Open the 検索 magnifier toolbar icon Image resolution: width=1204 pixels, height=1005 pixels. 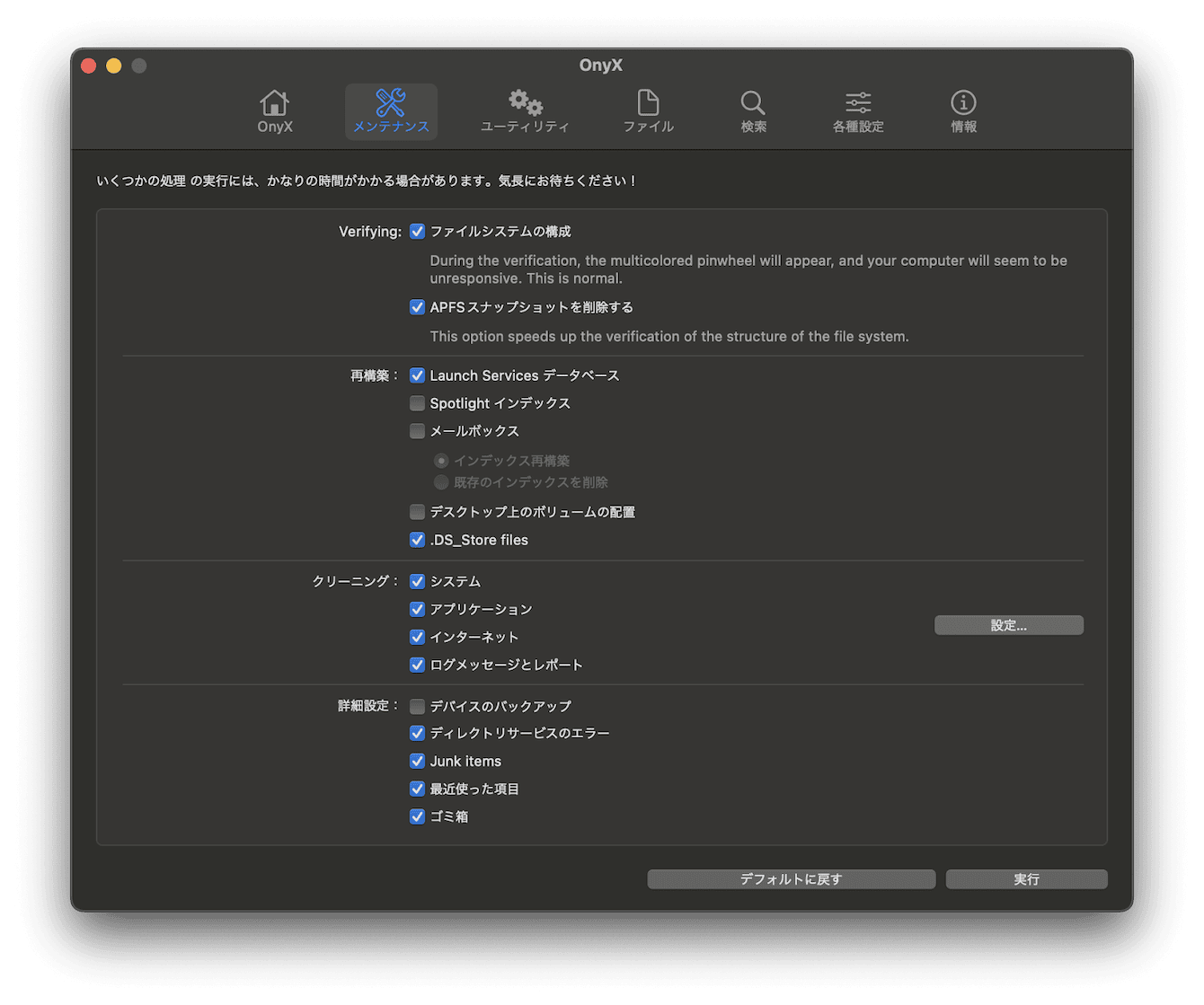point(753,112)
